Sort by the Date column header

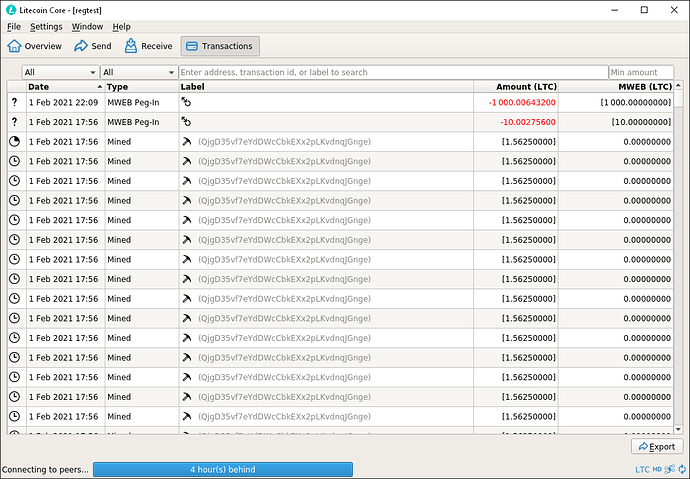tap(66, 87)
